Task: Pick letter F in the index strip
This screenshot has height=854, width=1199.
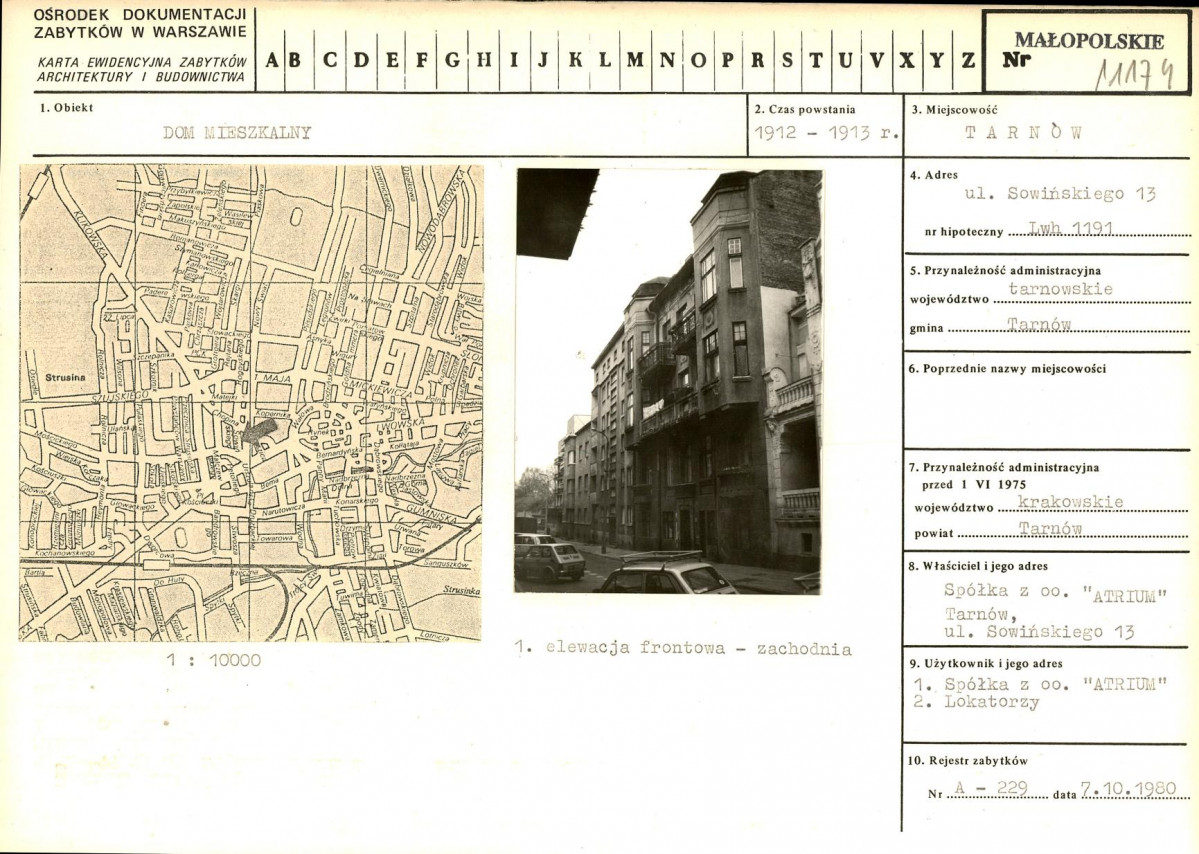Action: tap(421, 60)
